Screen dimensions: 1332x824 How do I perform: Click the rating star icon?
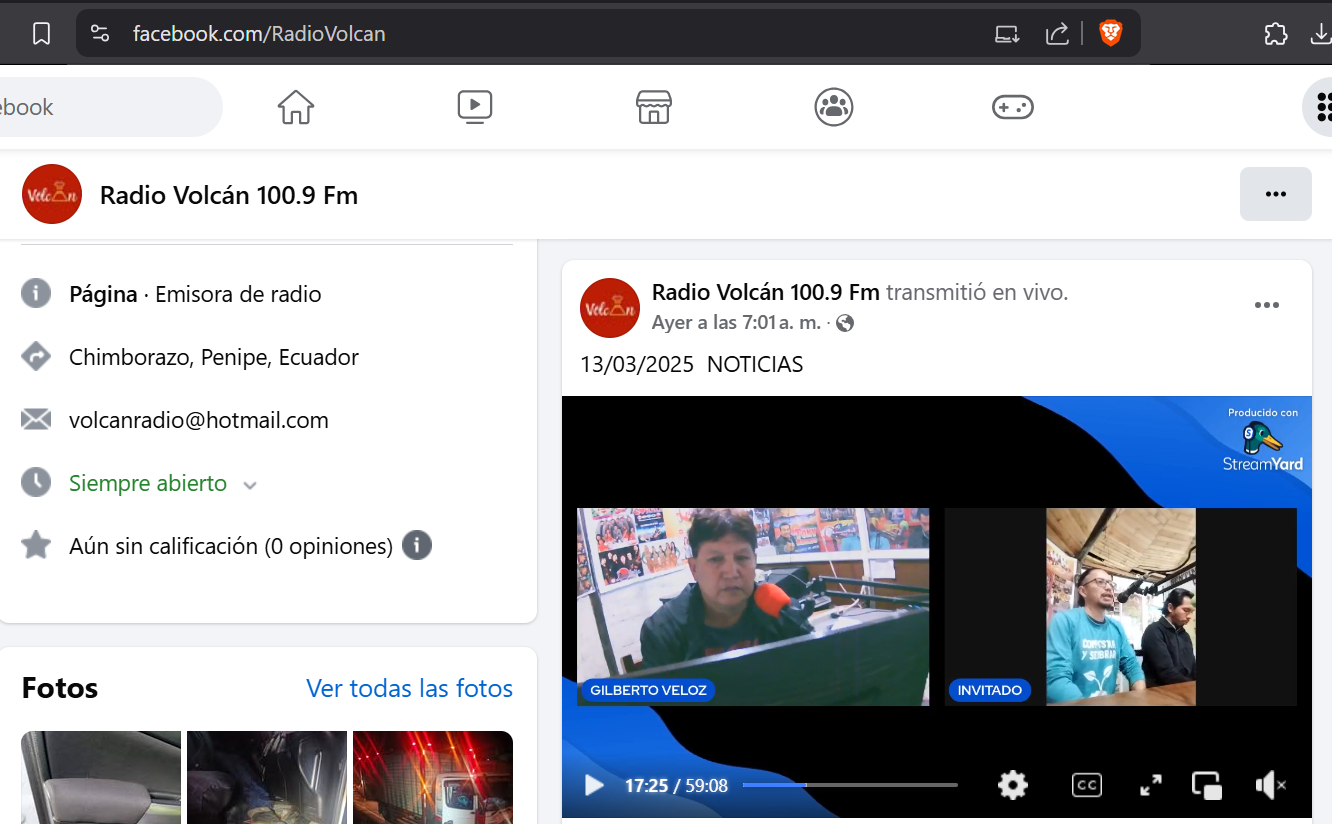[36, 545]
